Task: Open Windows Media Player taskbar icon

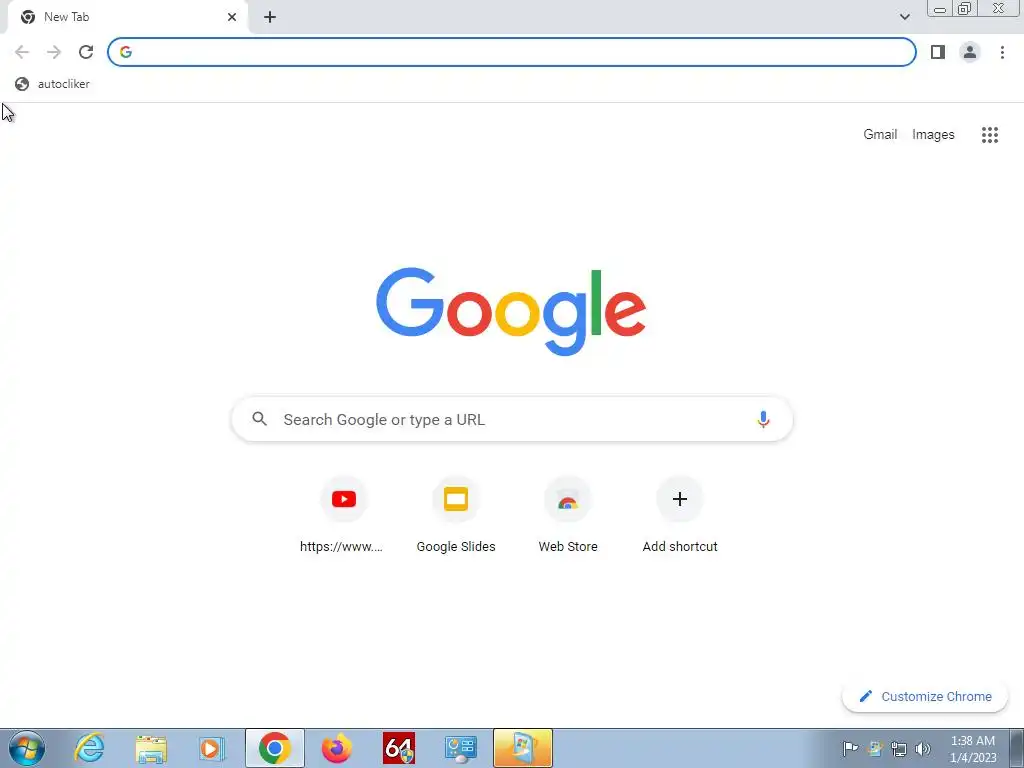Action: coord(212,748)
